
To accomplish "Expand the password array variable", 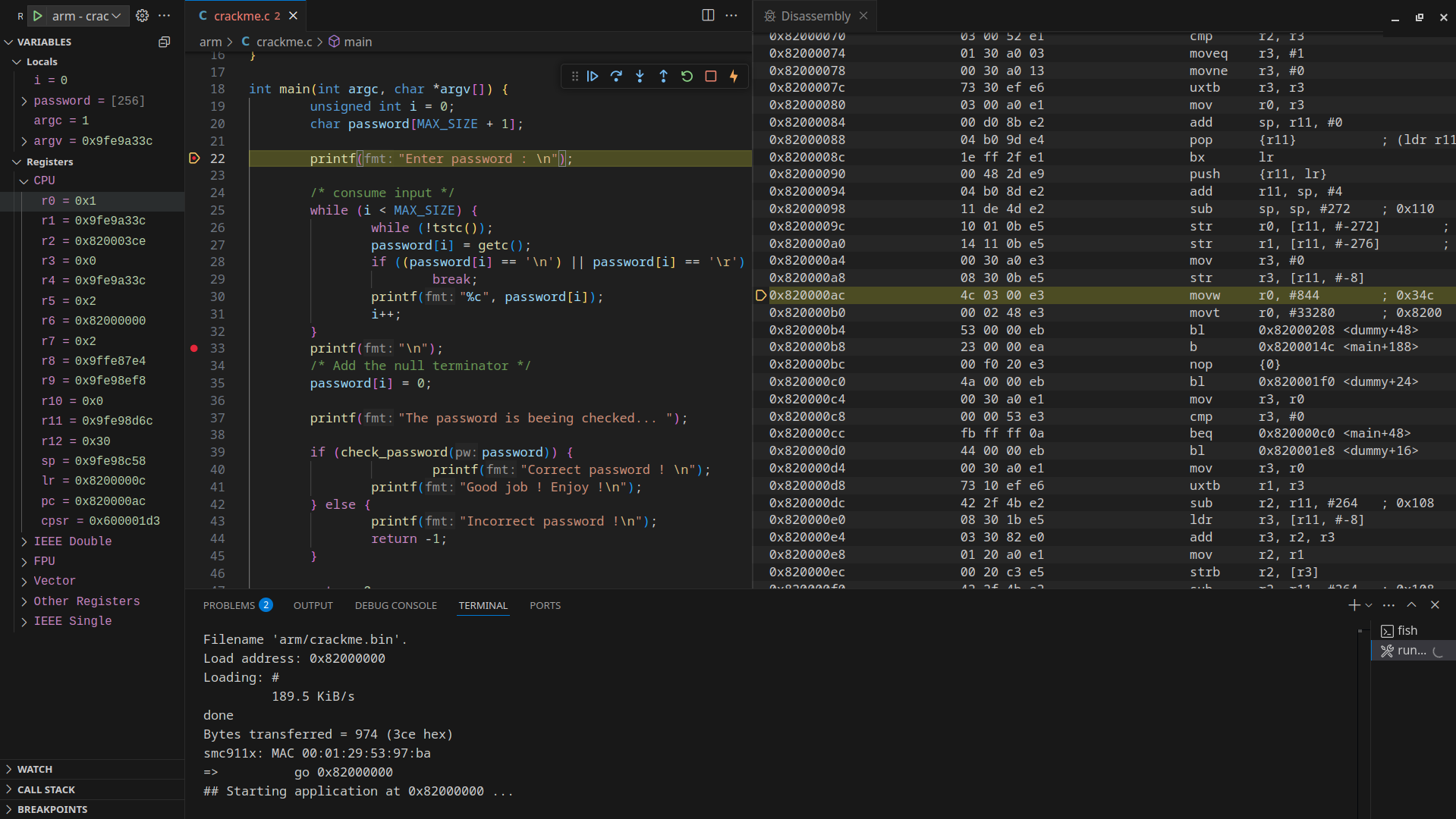I will tap(24, 100).
